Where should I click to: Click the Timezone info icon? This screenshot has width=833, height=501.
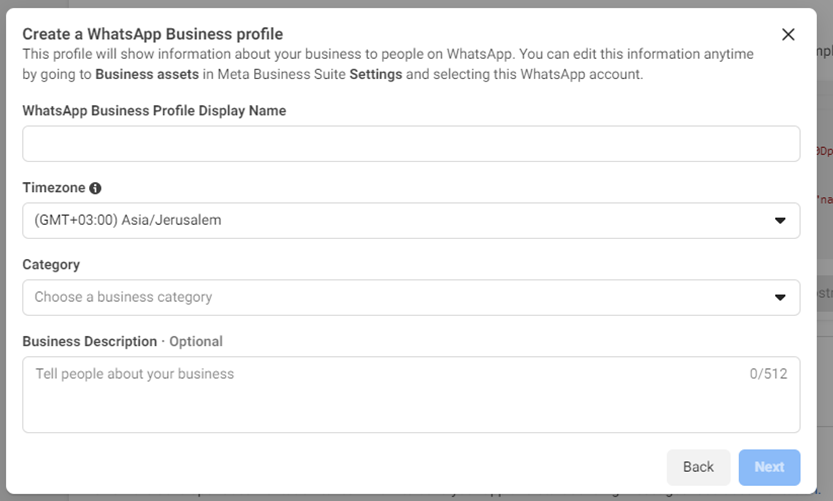95,188
